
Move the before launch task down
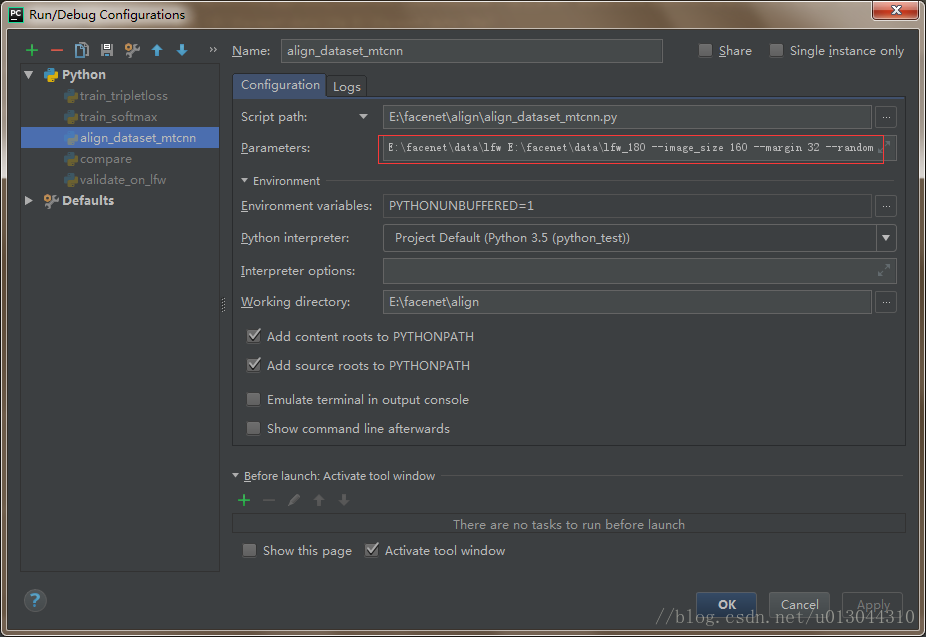tap(344, 501)
